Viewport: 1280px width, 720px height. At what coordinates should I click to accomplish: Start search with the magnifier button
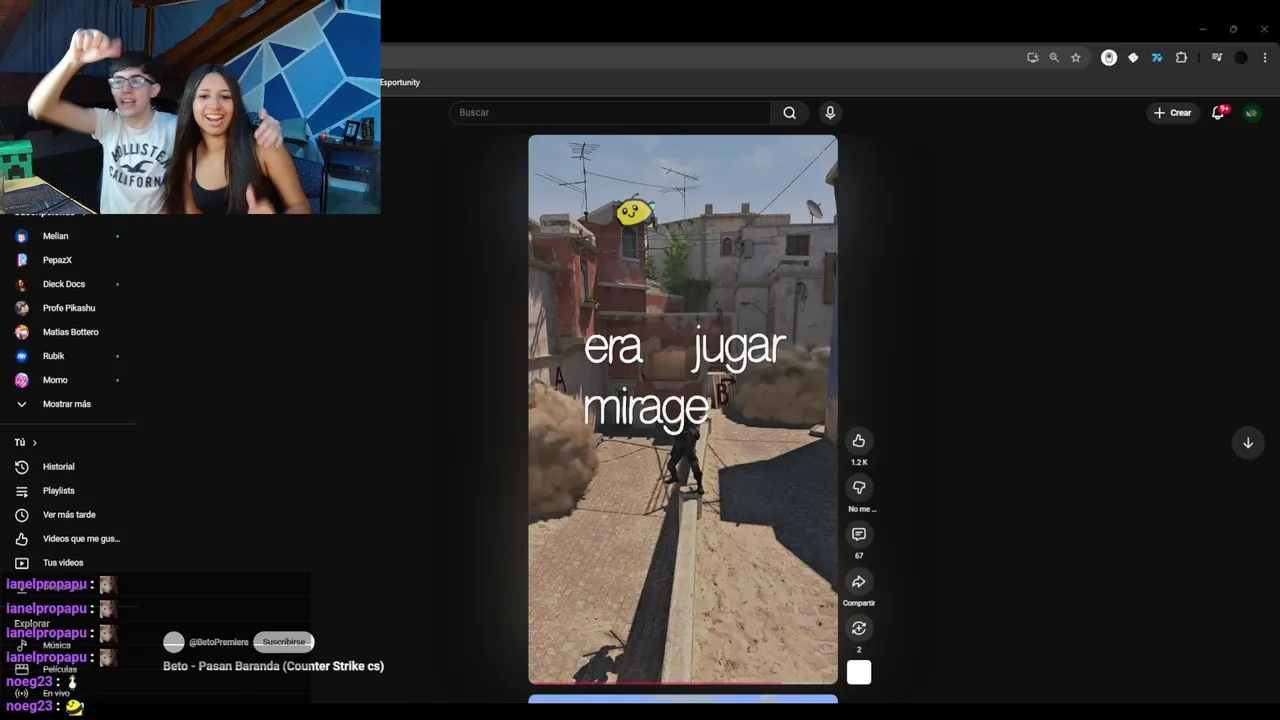pos(790,113)
